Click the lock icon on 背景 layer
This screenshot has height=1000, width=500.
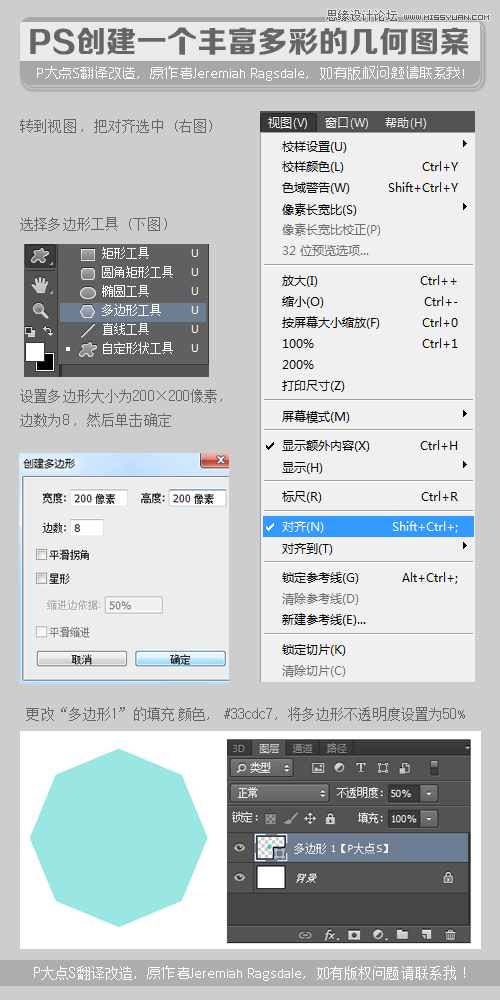pyautogui.click(x=448, y=878)
